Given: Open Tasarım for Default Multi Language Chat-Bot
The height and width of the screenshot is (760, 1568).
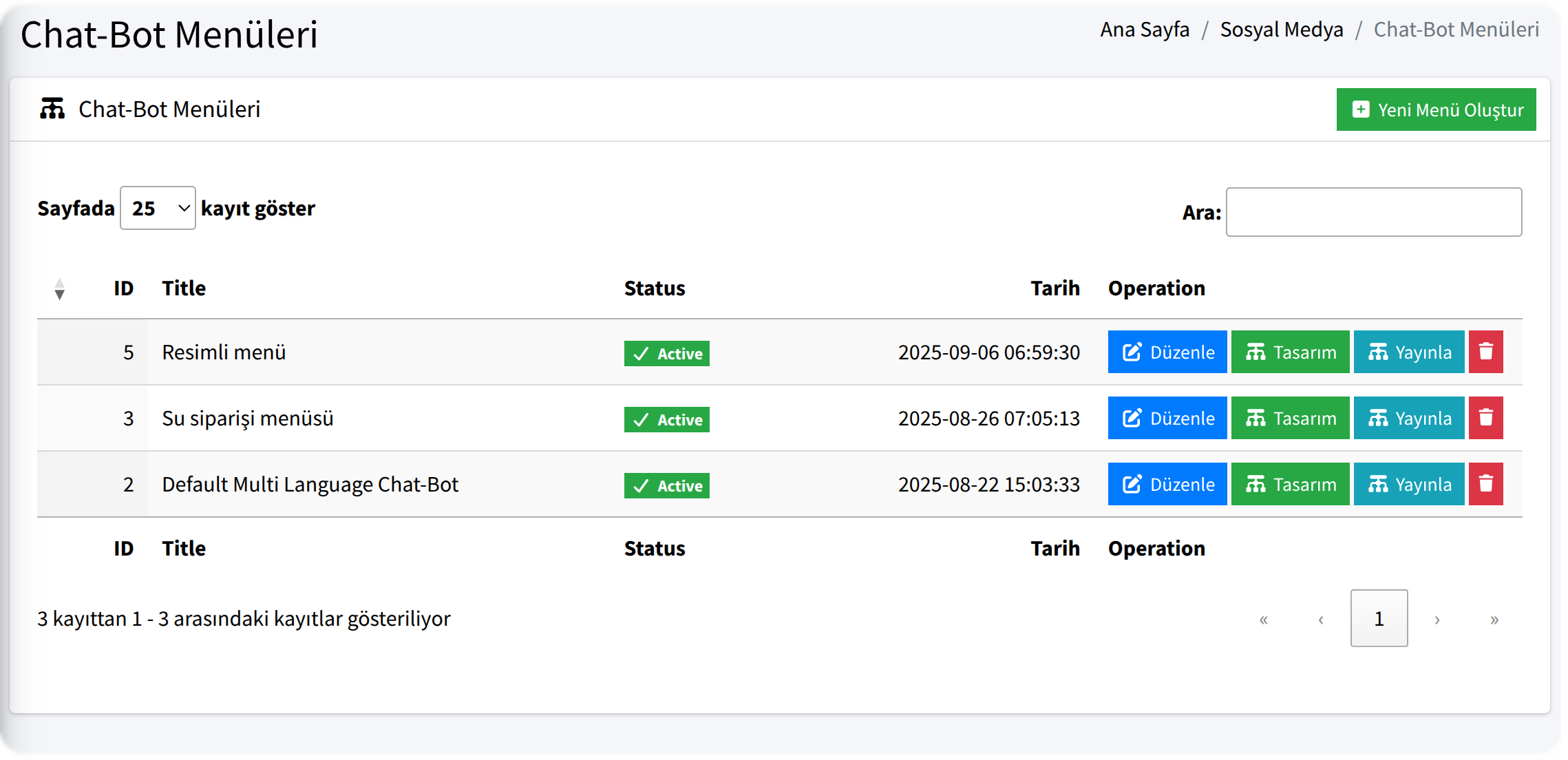Looking at the screenshot, I should 1290,484.
